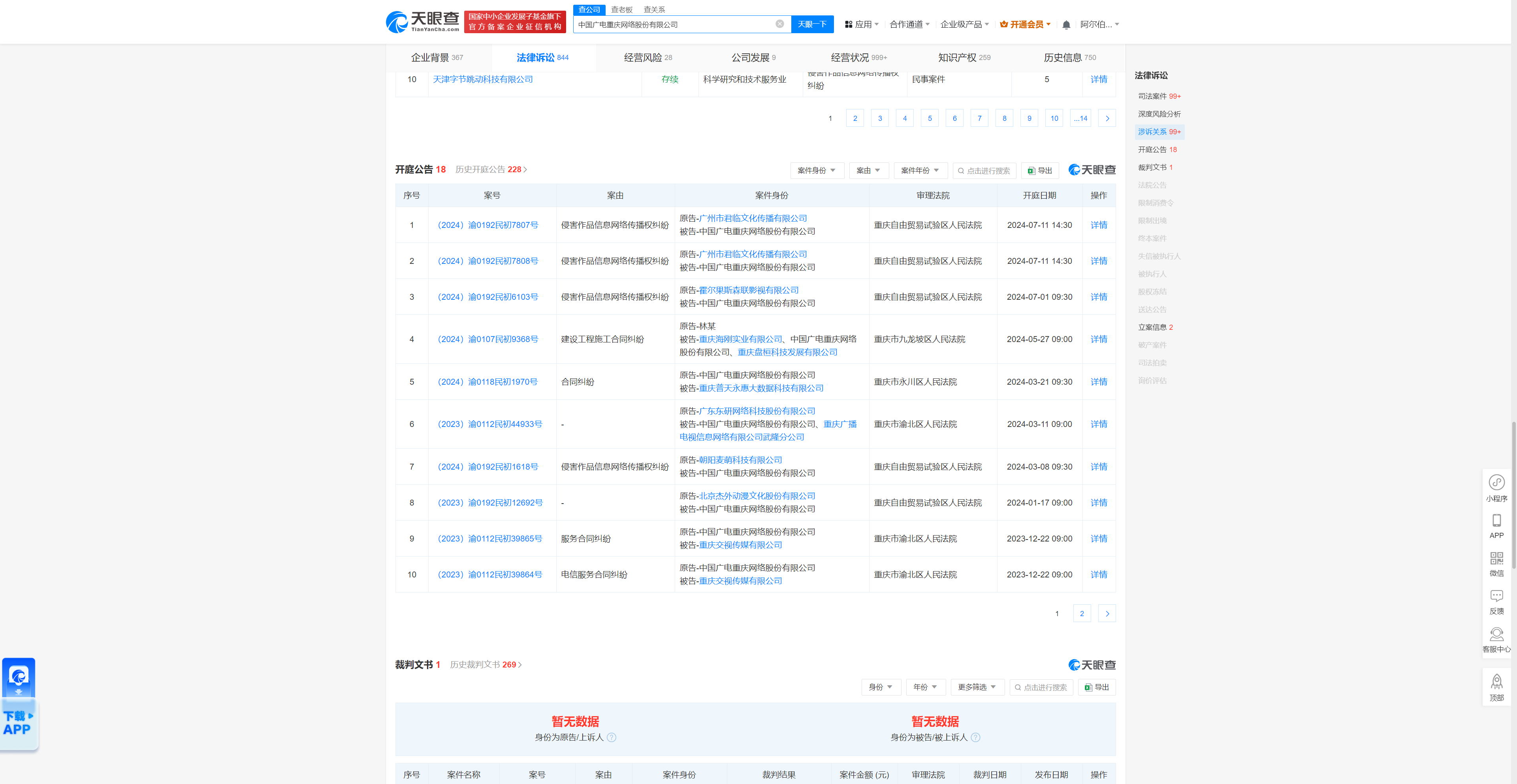Open user account 阿尔伯... dropdown
The width and height of the screenshot is (1517, 784).
[1099, 25]
